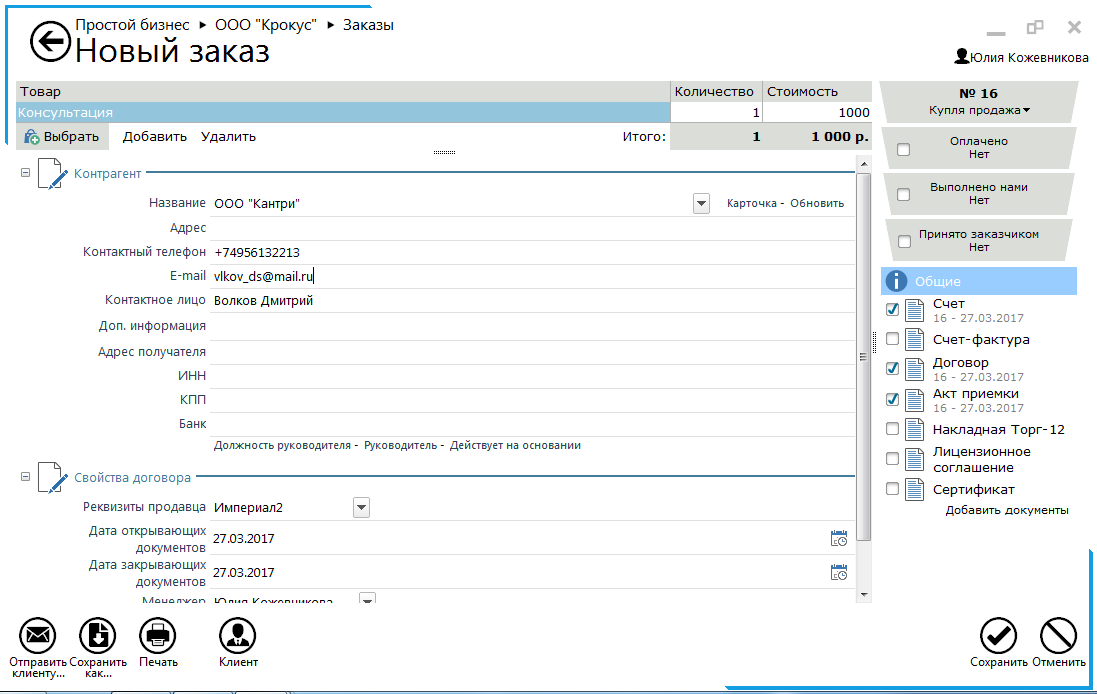Click scrollbar down arrow in form
The height and width of the screenshot is (694, 1097).
point(863,595)
